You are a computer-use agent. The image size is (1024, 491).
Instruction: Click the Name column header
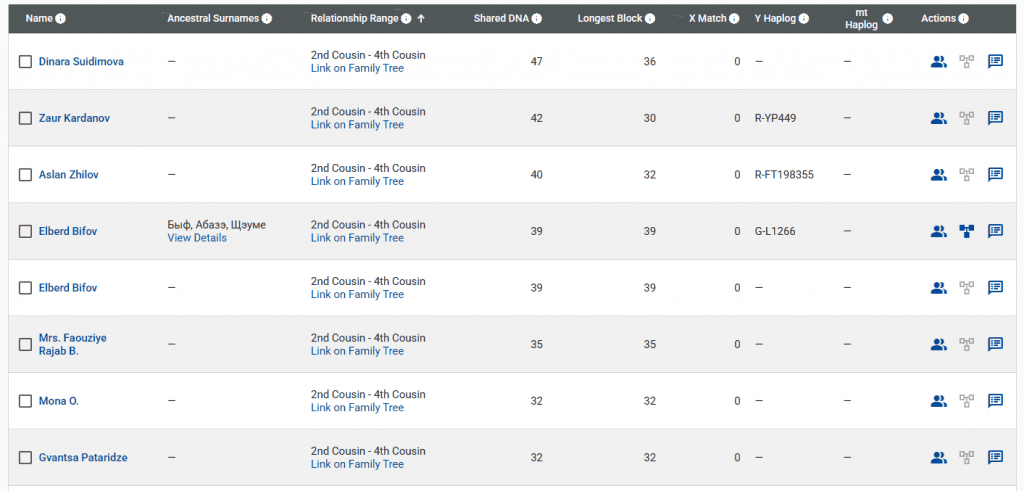pos(39,18)
